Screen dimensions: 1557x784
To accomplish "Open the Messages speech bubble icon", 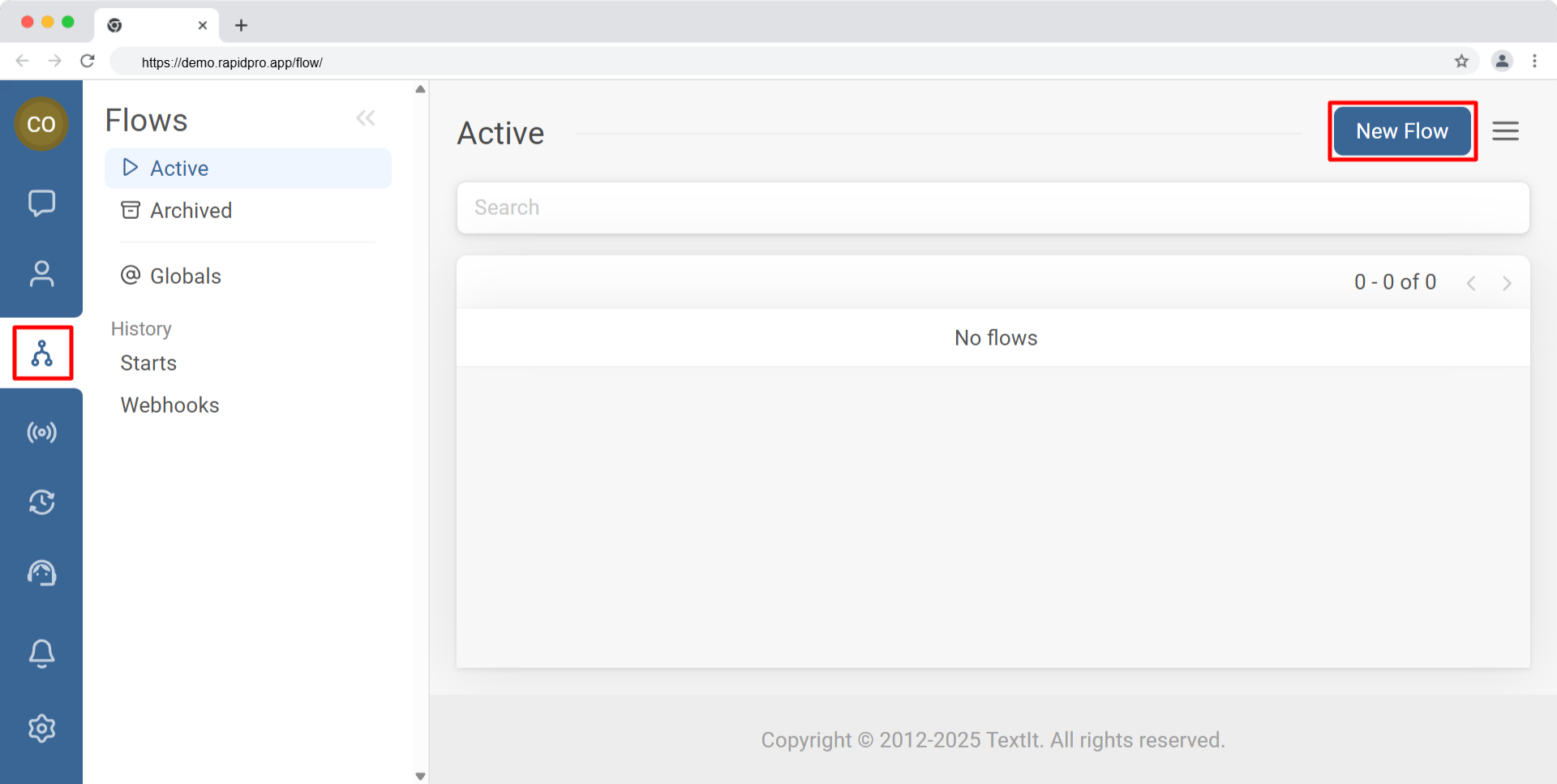I will pos(41,203).
